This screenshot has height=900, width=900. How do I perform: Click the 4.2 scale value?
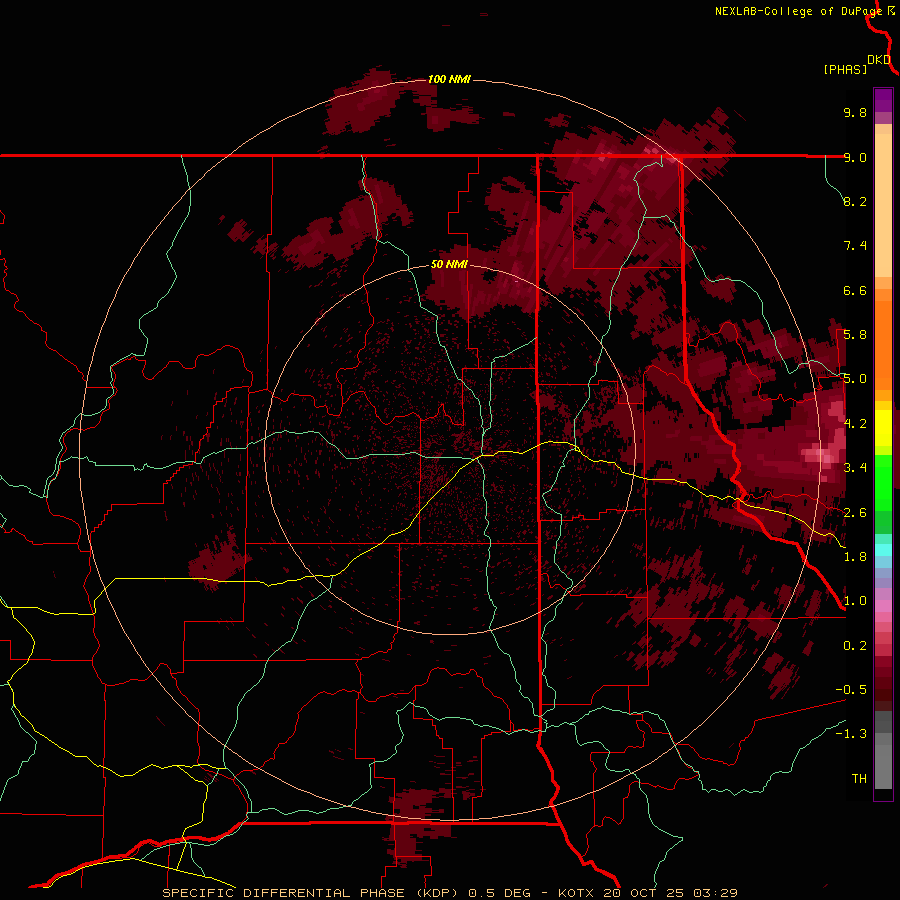[x=855, y=424]
